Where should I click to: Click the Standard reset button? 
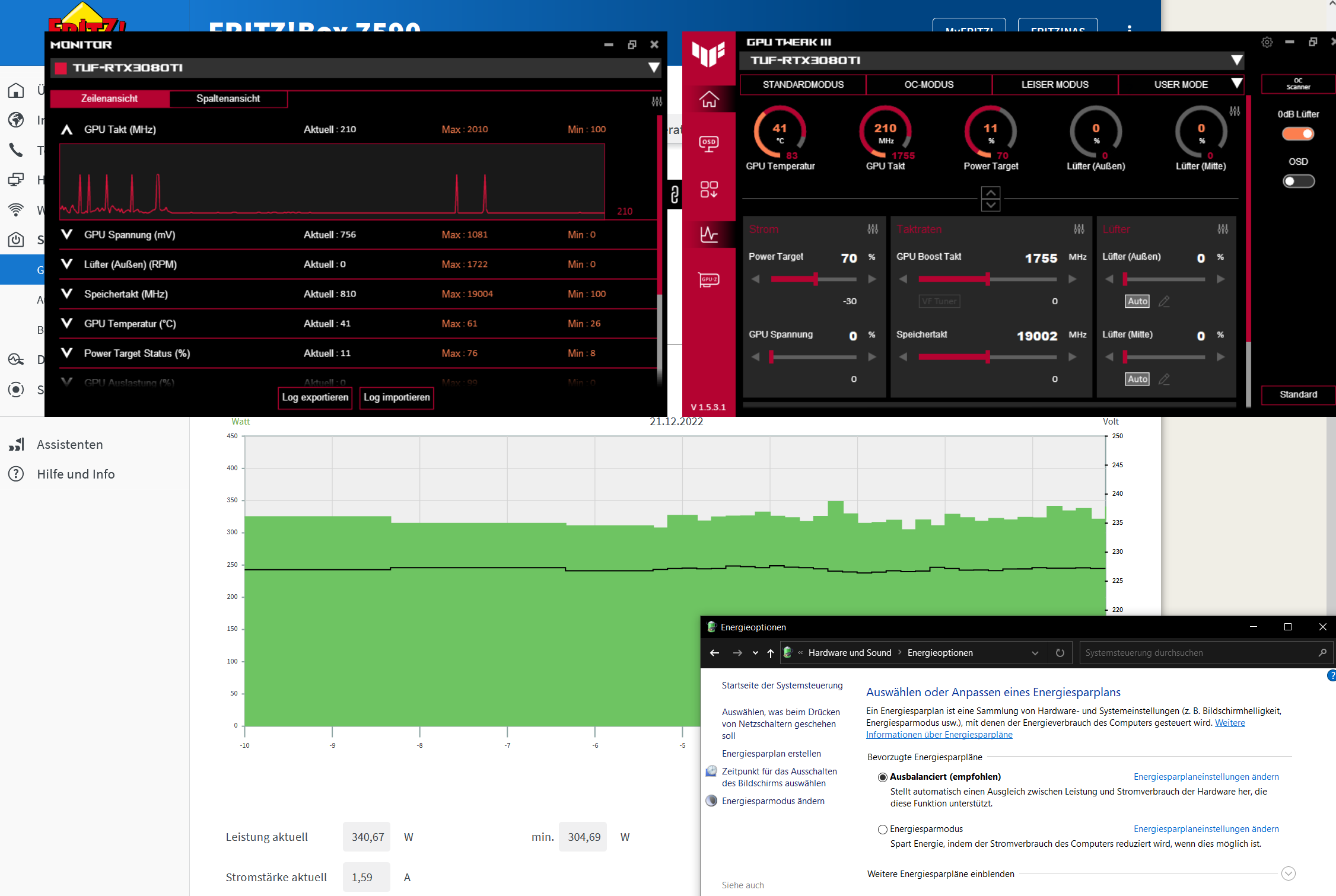pyautogui.click(x=1297, y=394)
